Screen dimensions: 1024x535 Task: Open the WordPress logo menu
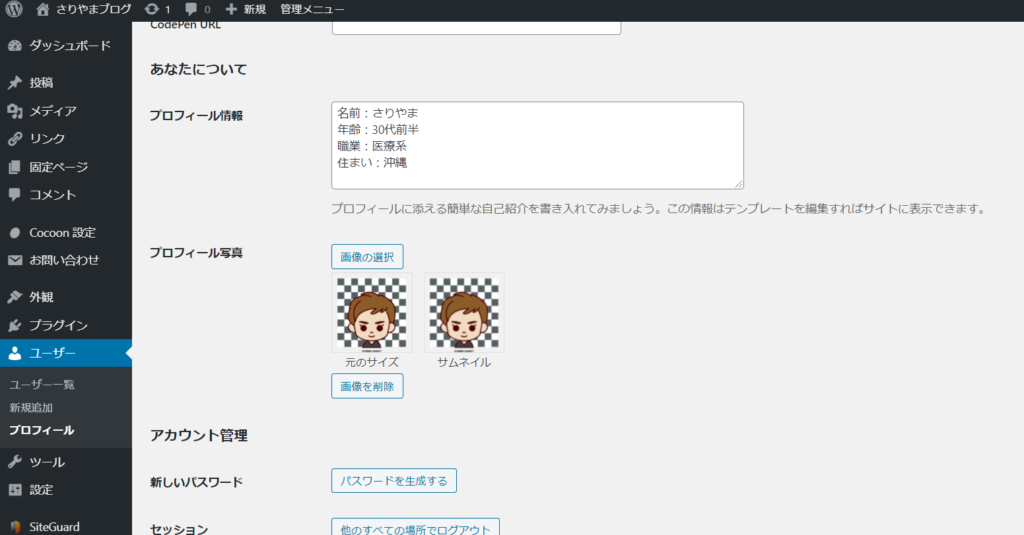[14, 9]
